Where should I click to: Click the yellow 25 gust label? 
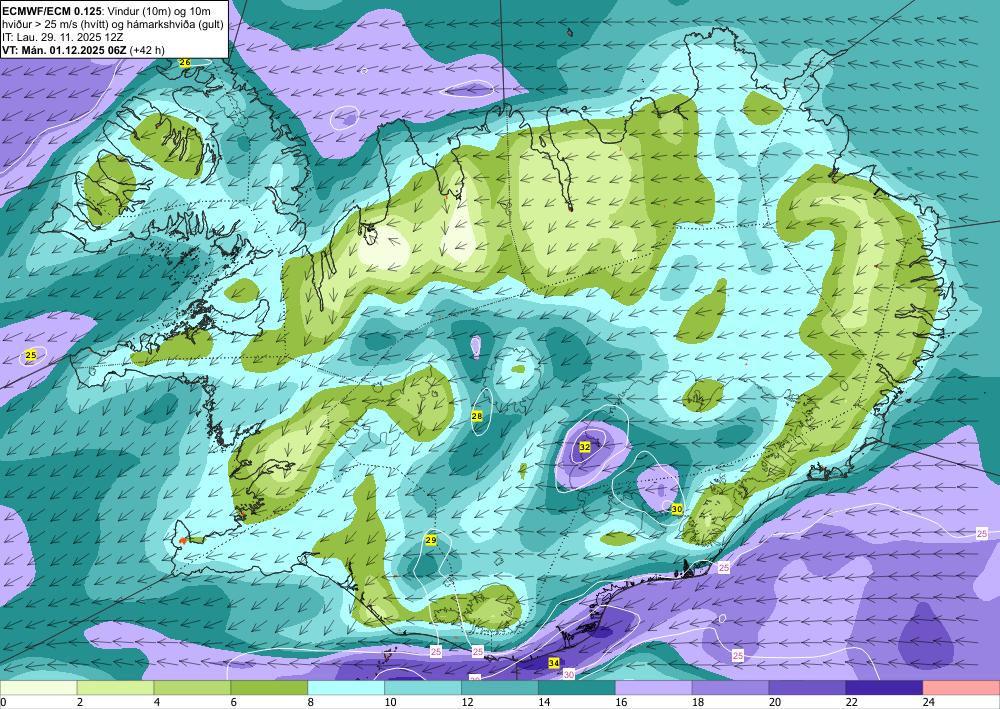(x=31, y=354)
